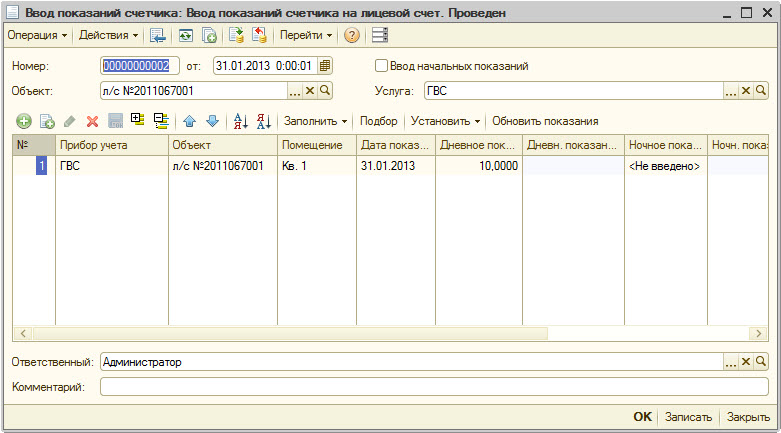The image size is (781, 433).
Task: Click 'Записать' to save the document
Action: pos(689,417)
